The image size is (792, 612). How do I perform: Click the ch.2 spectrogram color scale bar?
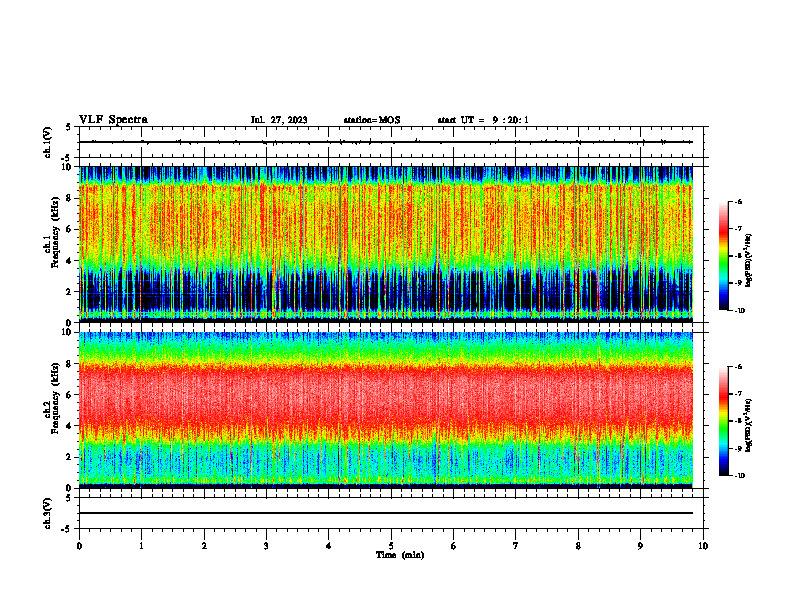pyautogui.click(x=723, y=421)
